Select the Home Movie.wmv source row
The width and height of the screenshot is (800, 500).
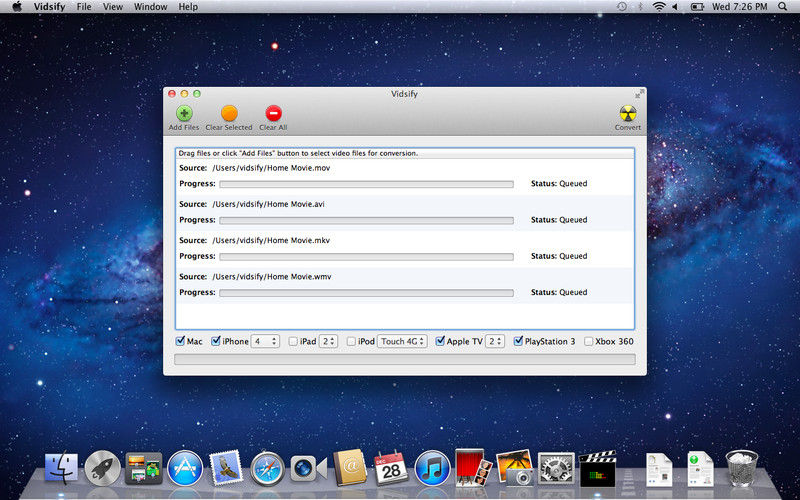(405, 285)
